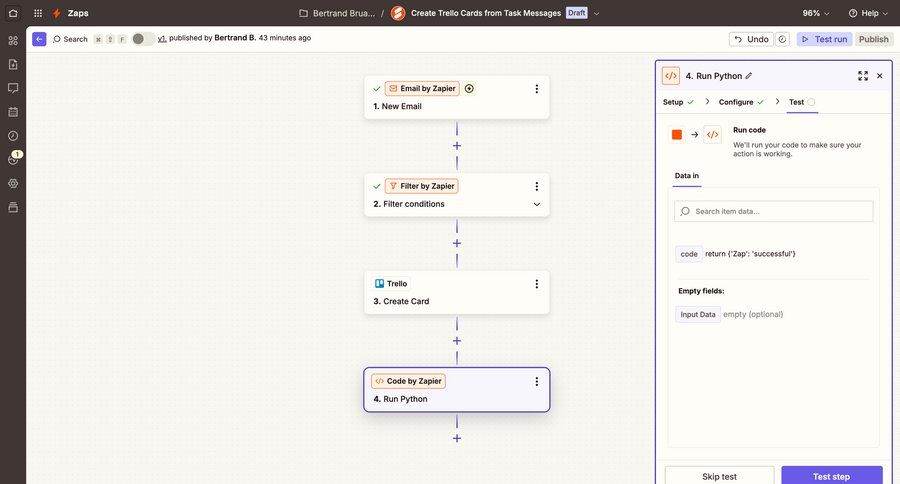Open three-dot menu on Create Card step
The height and width of the screenshot is (484, 900).
pyautogui.click(x=537, y=284)
